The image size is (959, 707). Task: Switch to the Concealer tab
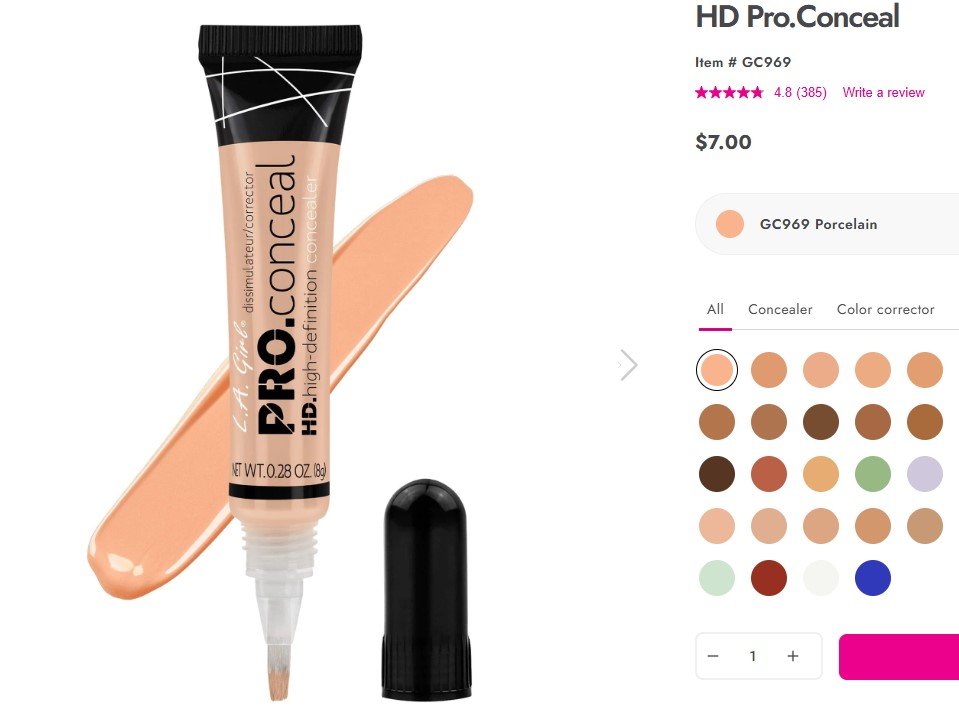(x=780, y=309)
